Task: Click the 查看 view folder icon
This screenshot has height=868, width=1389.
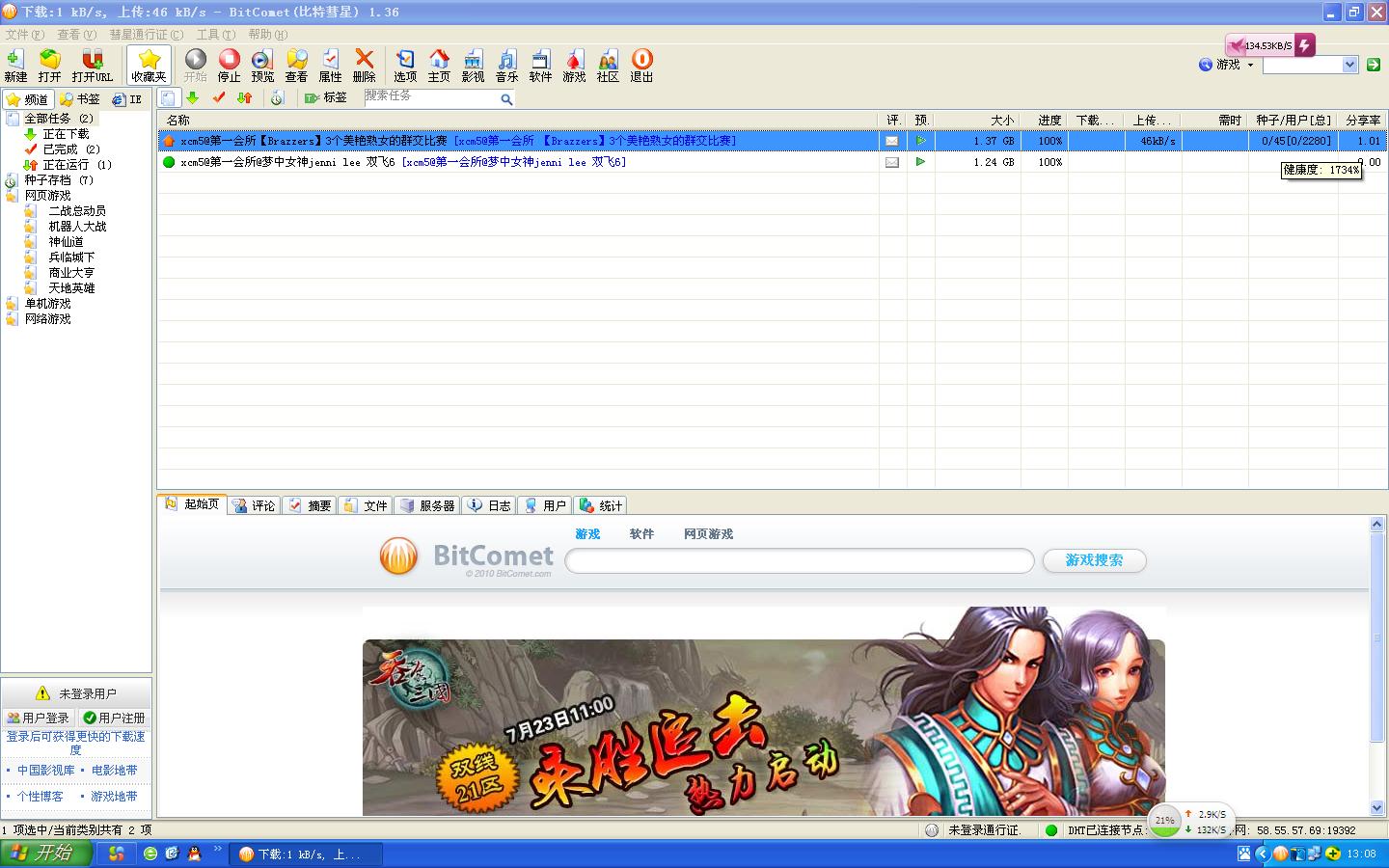Action: [296, 66]
